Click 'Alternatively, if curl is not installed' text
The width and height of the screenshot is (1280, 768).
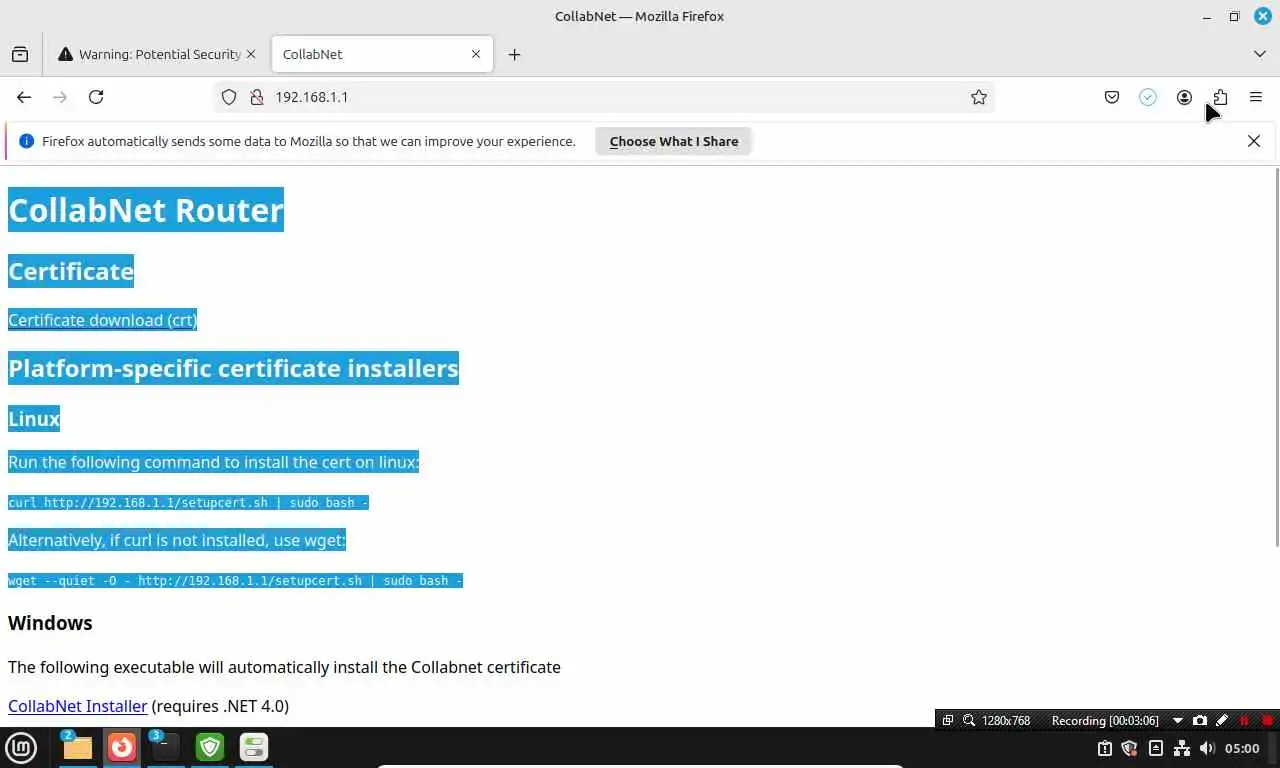point(177,540)
